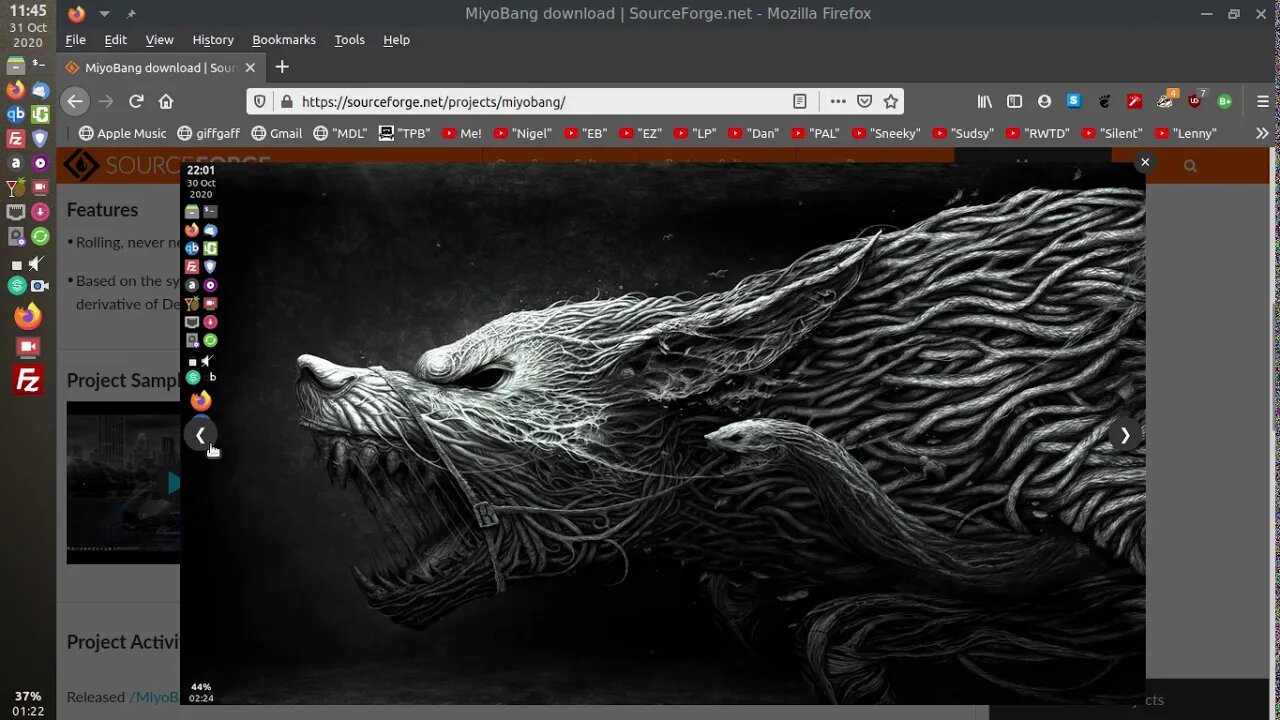Click the blue S extension icon
1280x720 pixels.
point(1074,101)
